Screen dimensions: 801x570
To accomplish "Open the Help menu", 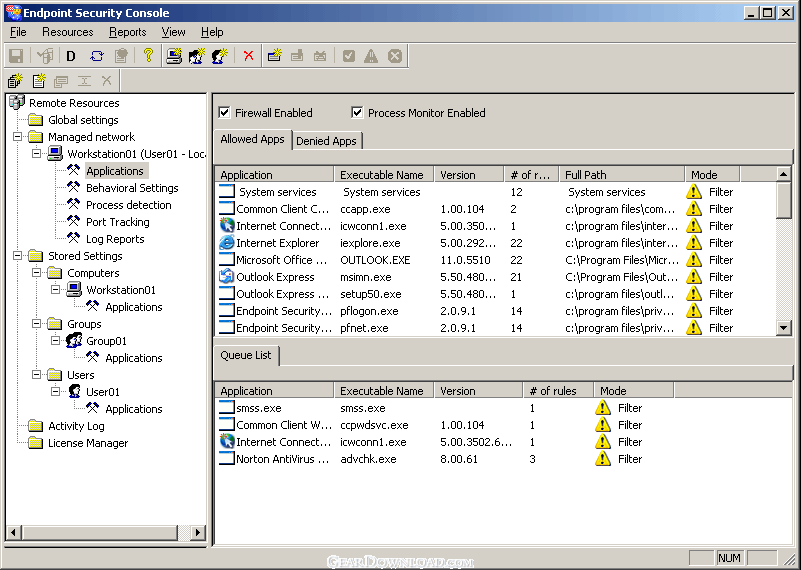I will (x=212, y=32).
